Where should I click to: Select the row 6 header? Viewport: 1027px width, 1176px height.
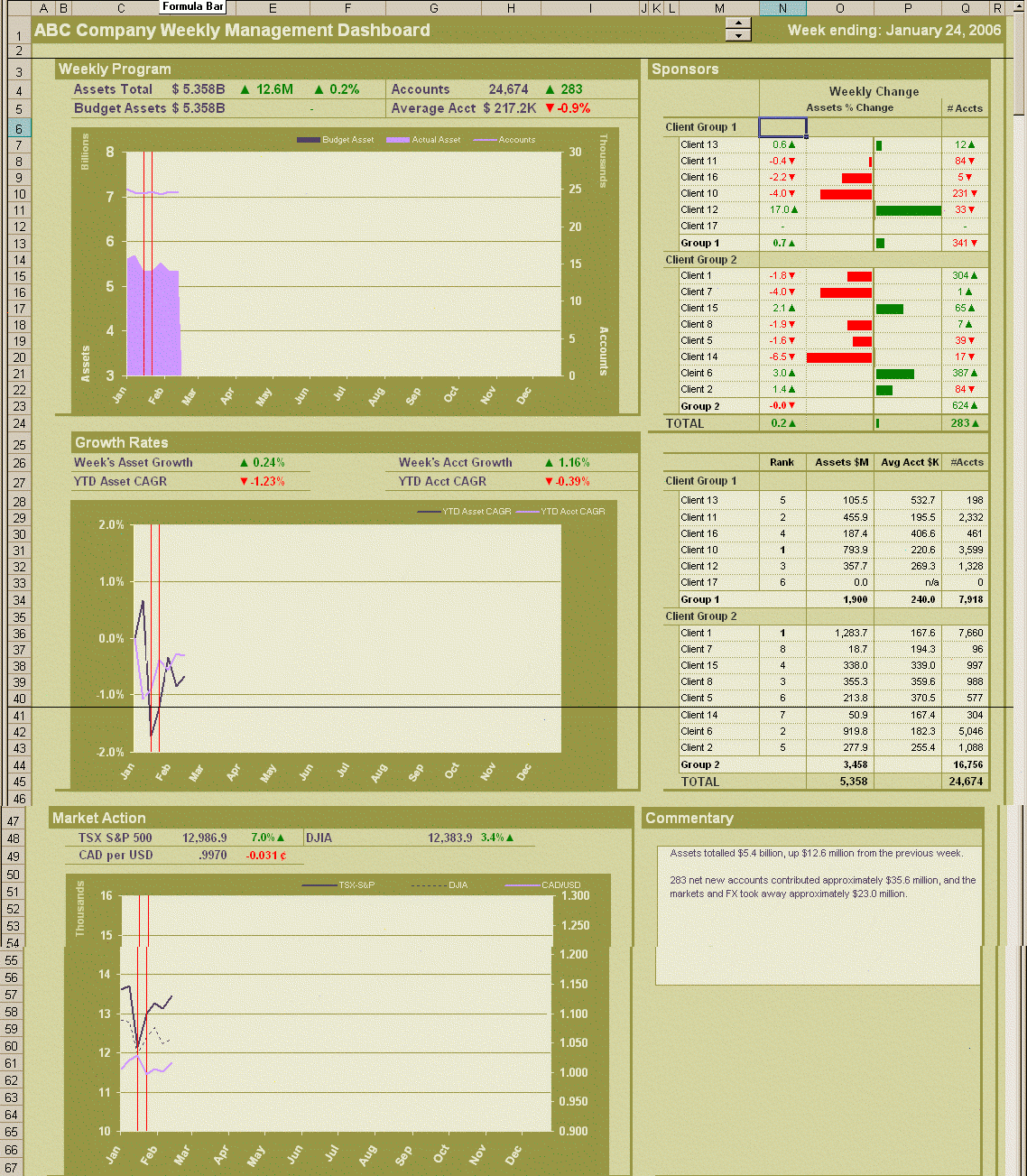click(19, 129)
